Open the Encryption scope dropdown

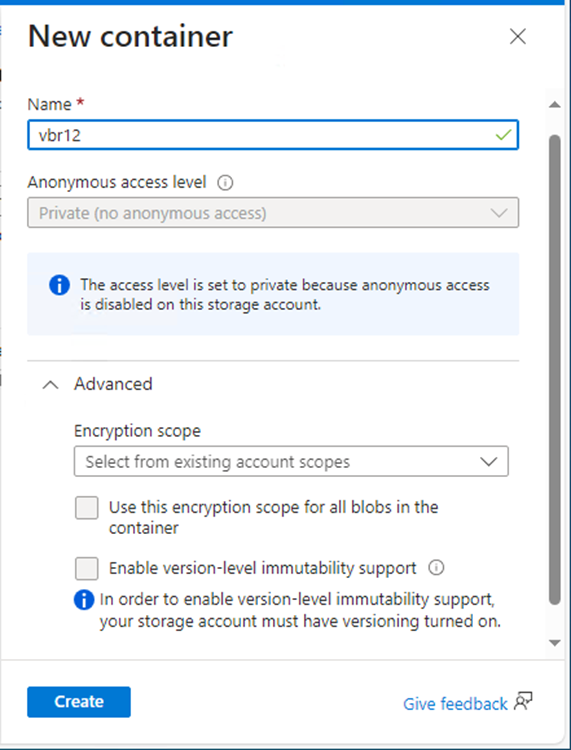point(291,462)
